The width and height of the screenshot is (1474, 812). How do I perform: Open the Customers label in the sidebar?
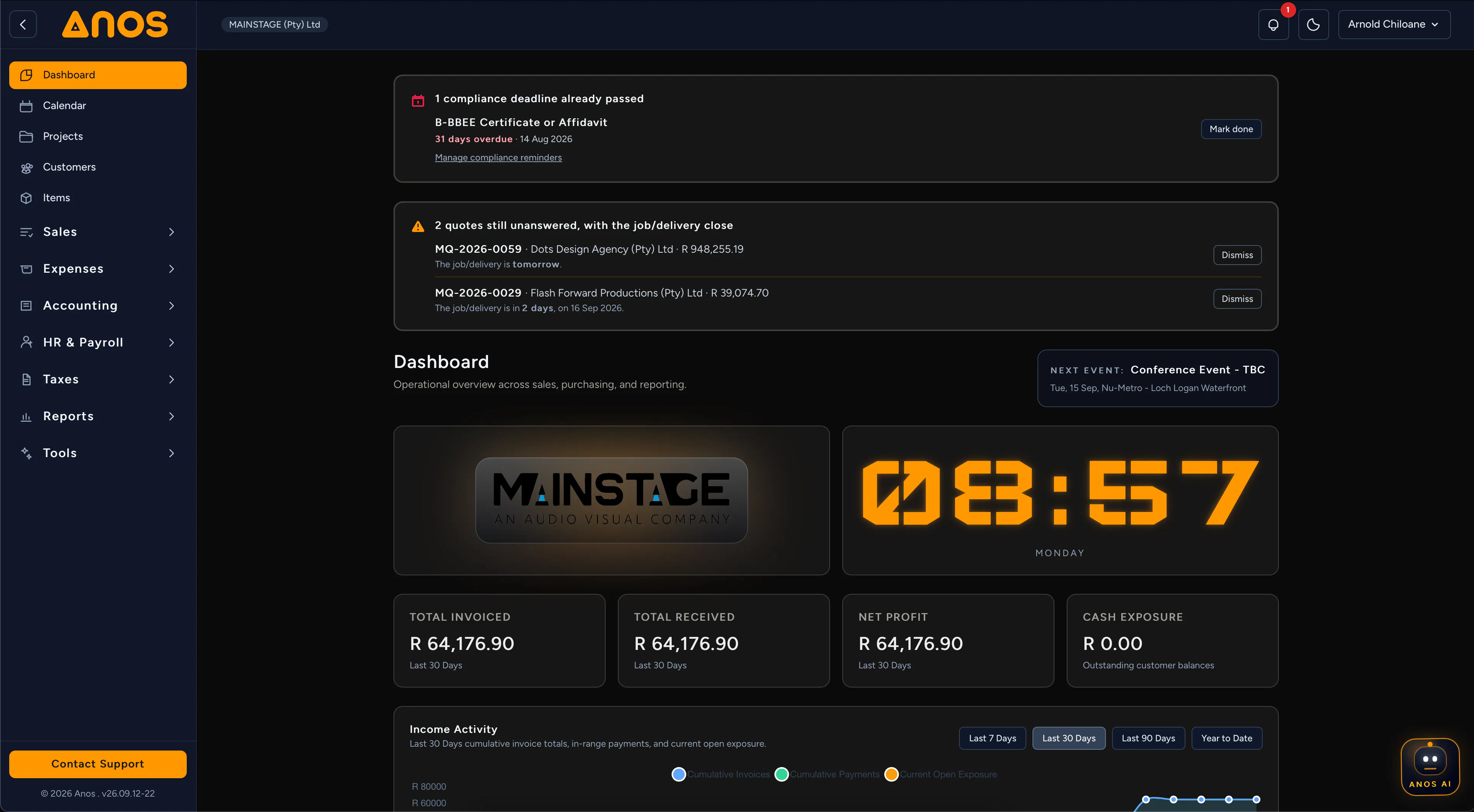(69, 167)
